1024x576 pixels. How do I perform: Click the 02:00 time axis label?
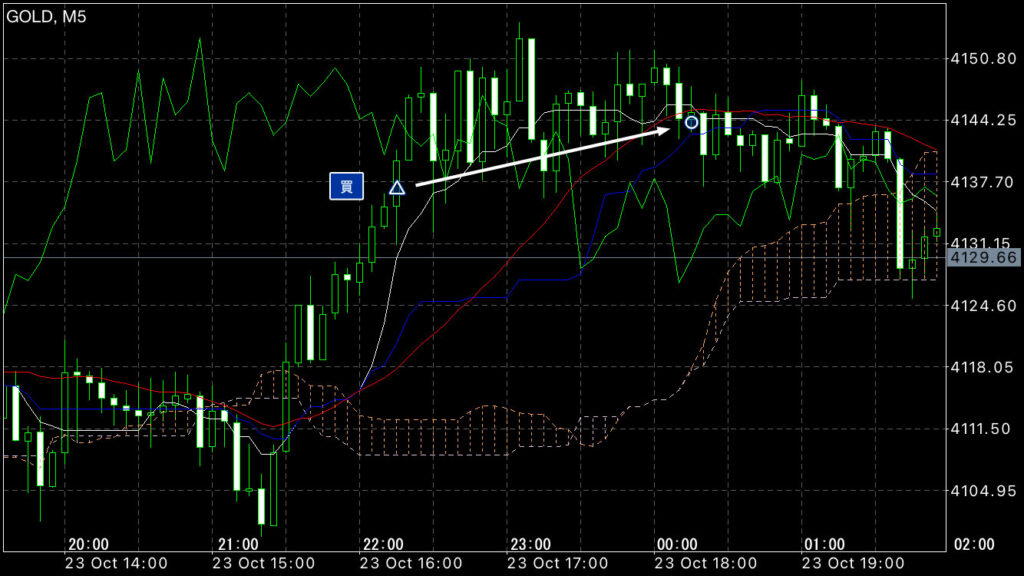pos(973,544)
